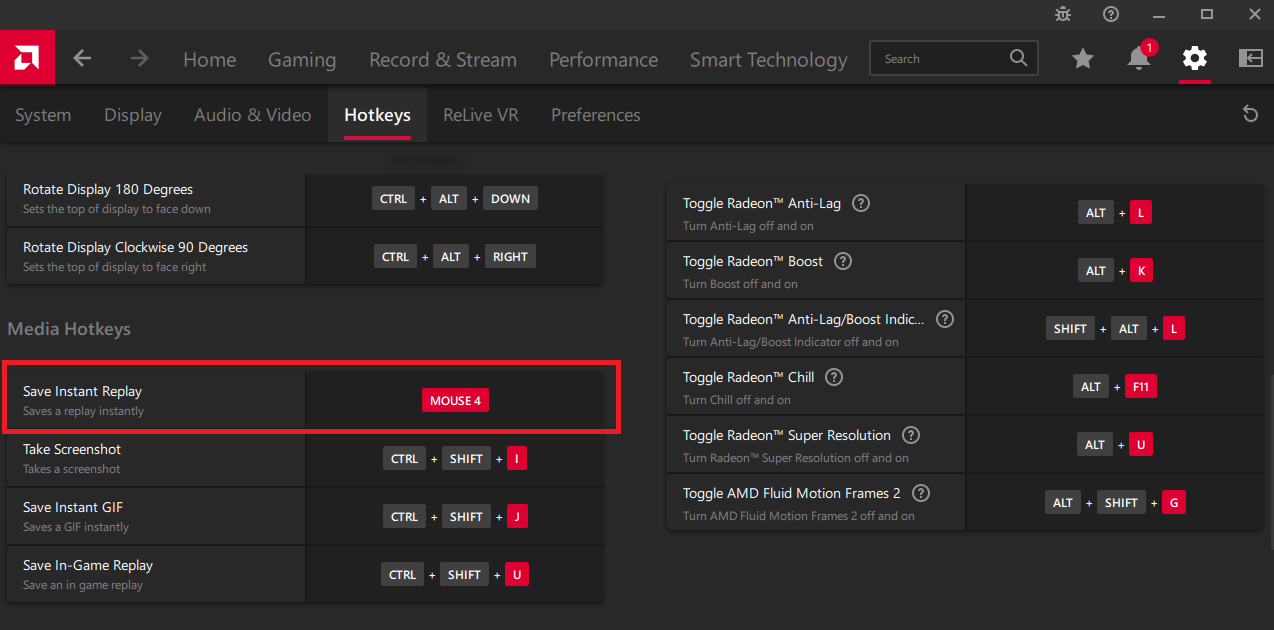This screenshot has height=630, width=1274.
Task: Open the notifications bell
Action: point(1138,59)
